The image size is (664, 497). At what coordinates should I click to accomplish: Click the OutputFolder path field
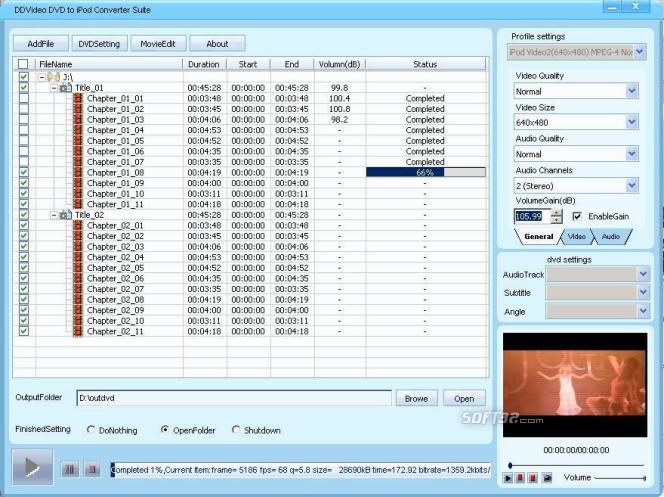point(234,398)
